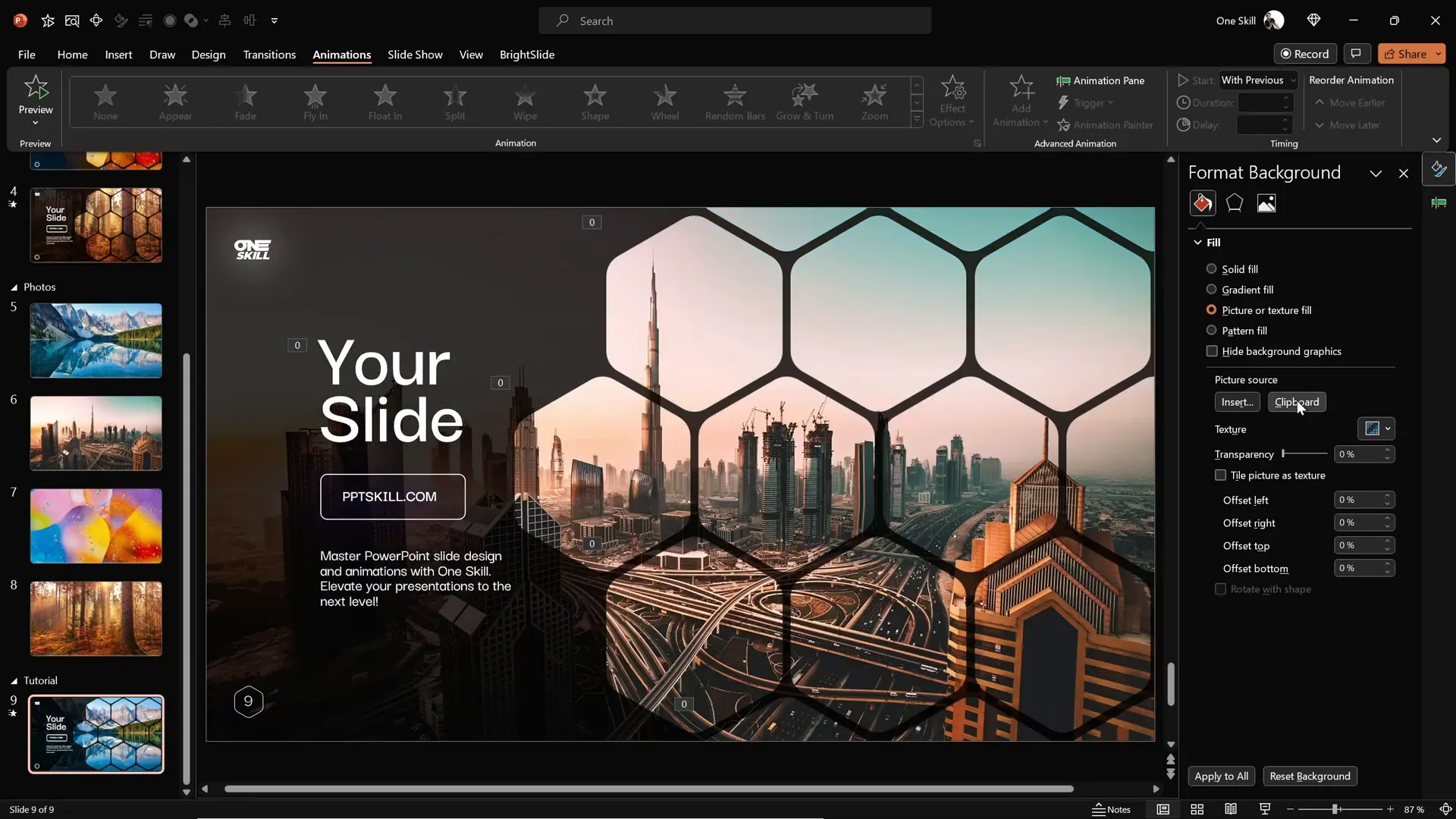1456x819 pixels.
Task: Select the Wheel animation effect
Action: tap(665, 102)
